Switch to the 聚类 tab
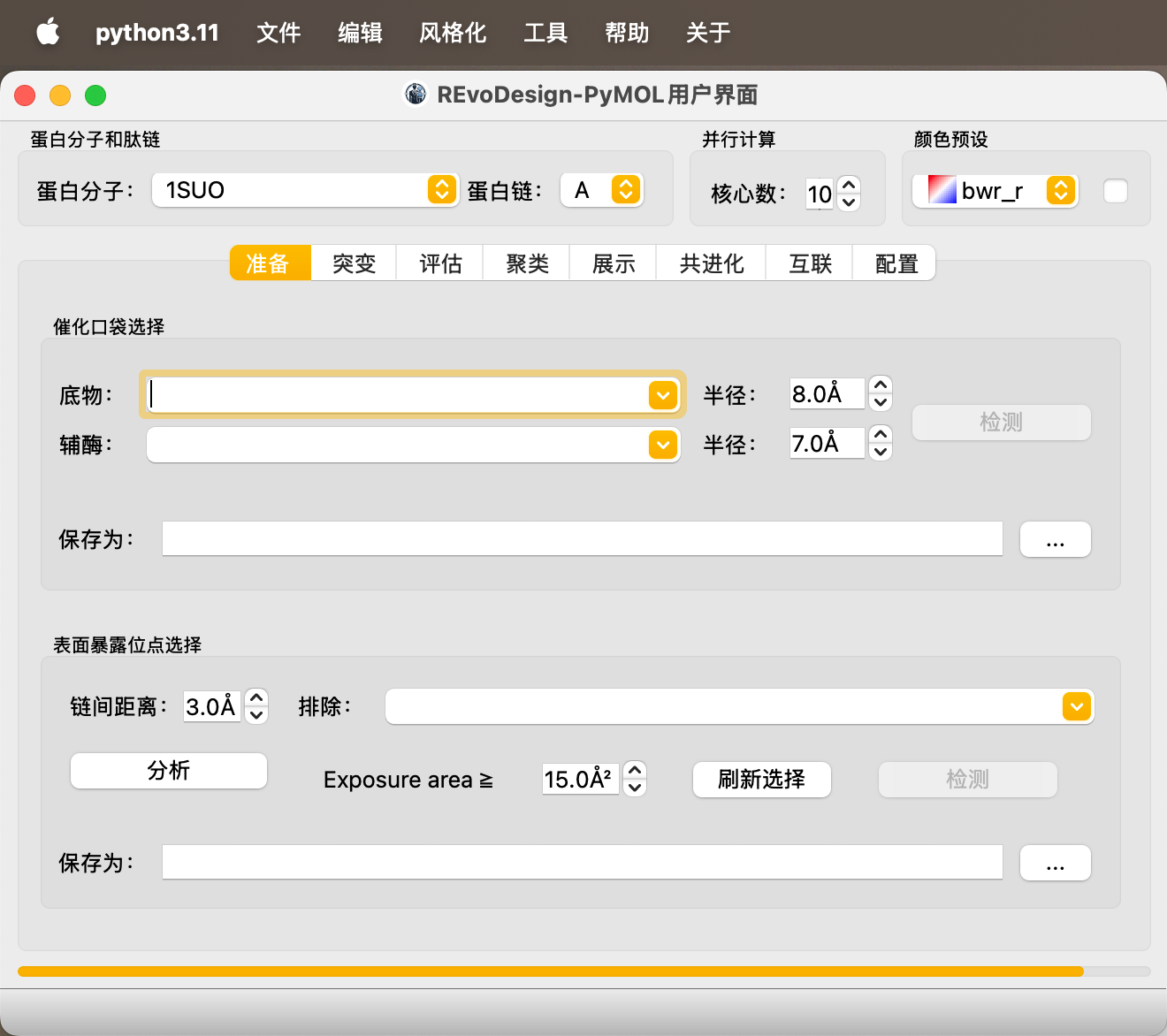This screenshot has height=1036, width=1167. [x=527, y=263]
